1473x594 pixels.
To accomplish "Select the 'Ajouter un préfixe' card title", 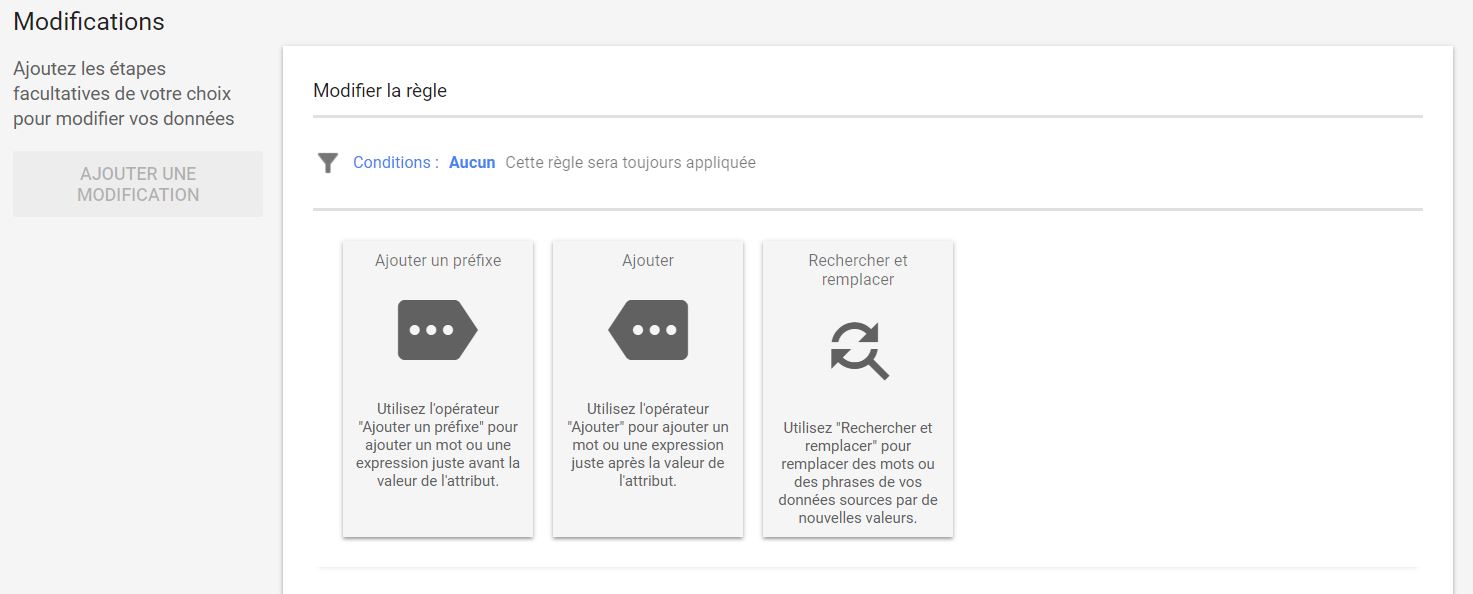I will [x=438, y=260].
